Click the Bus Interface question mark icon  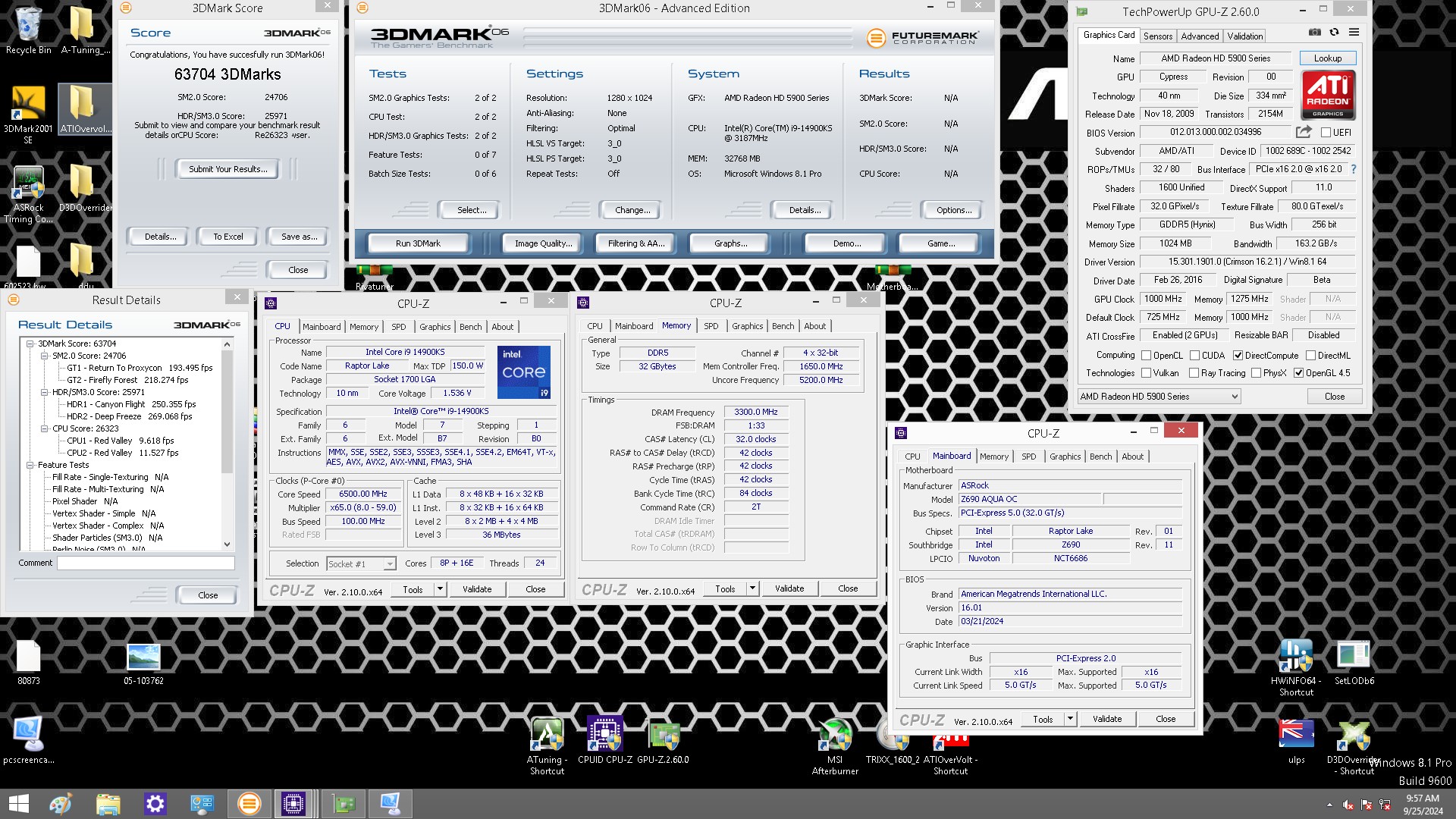click(1354, 169)
